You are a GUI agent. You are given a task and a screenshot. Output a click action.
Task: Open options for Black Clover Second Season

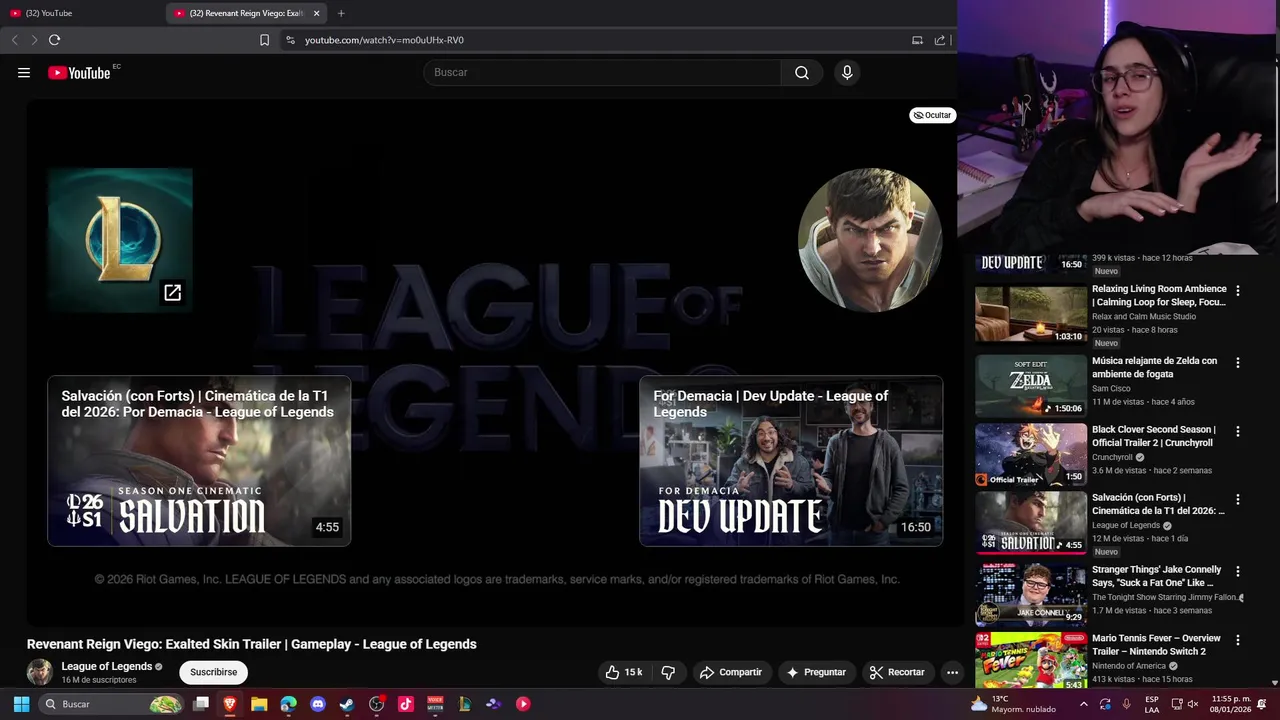1238,432
